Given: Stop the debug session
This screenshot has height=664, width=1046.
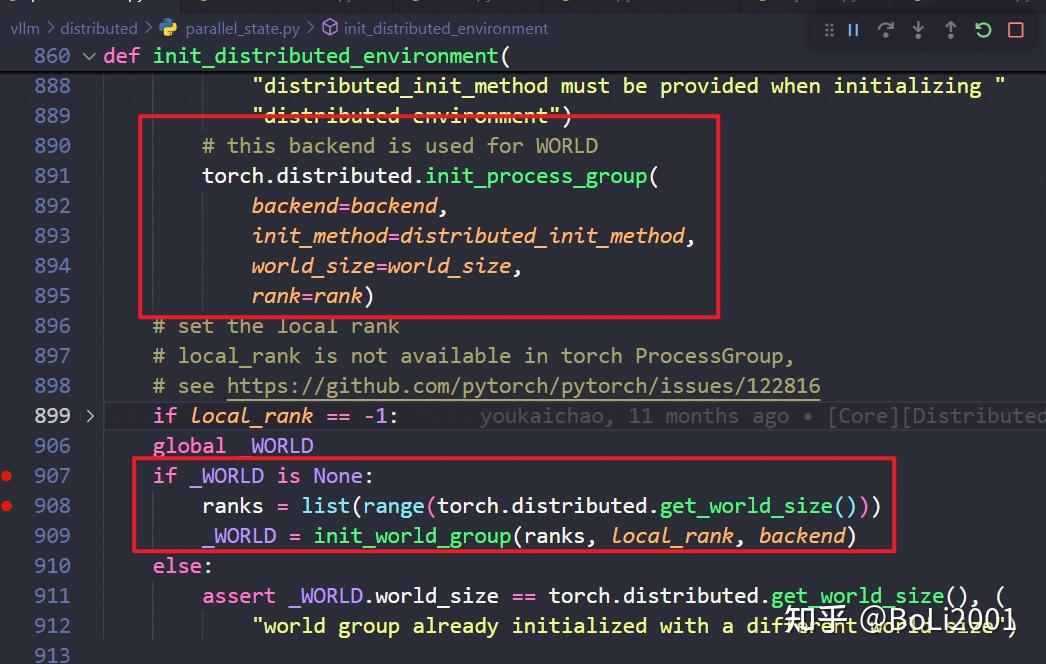Looking at the screenshot, I should 1016,30.
